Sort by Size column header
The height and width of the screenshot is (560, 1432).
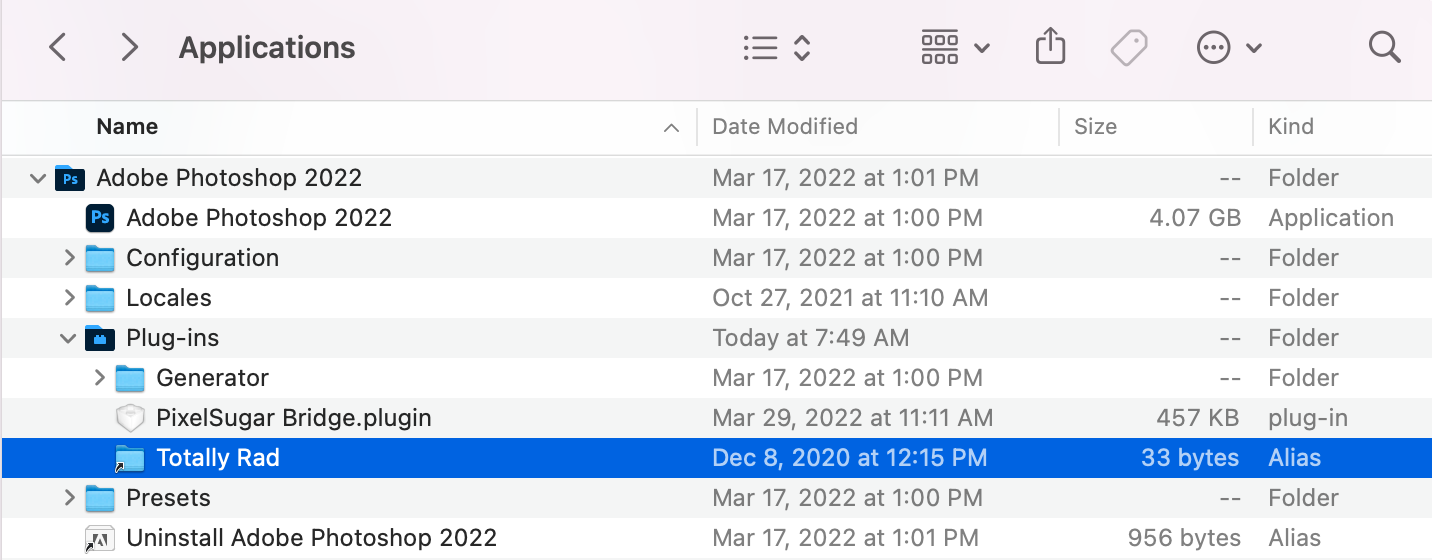coord(1095,127)
